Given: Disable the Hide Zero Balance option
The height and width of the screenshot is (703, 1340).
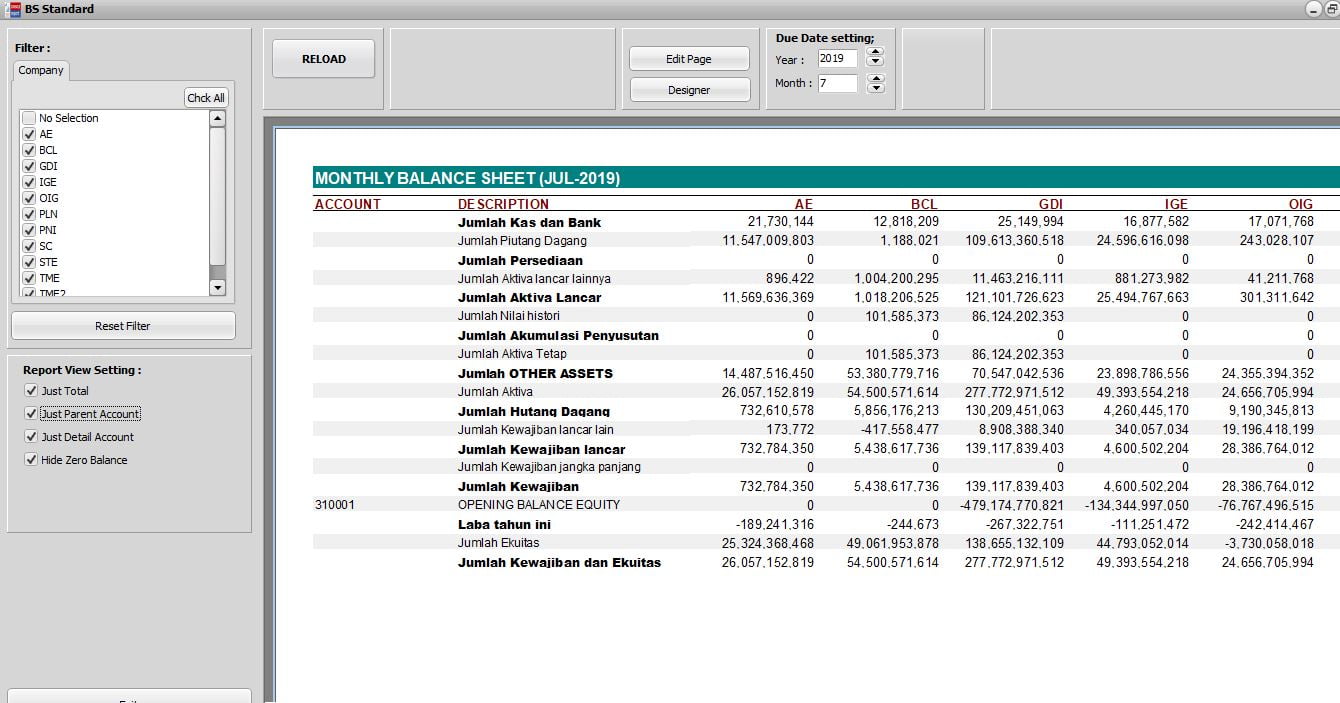Looking at the screenshot, I should coord(31,460).
